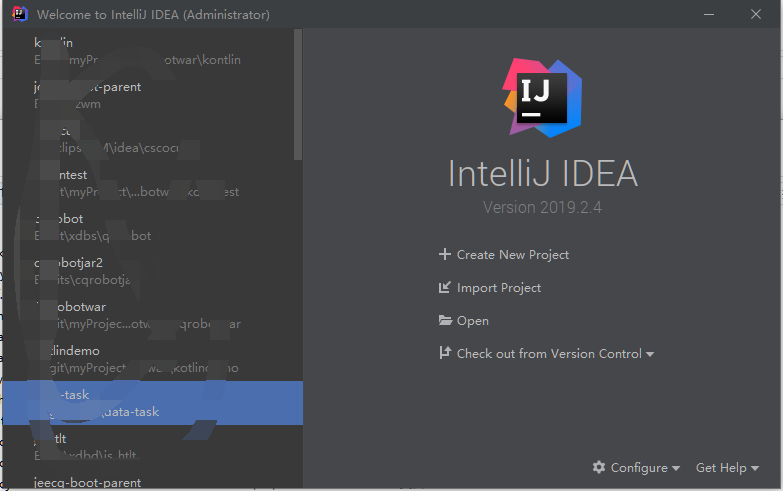This screenshot has width=783, height=491.
Task: Open the recent project ending in ntest
Action: tap(152, 183)
